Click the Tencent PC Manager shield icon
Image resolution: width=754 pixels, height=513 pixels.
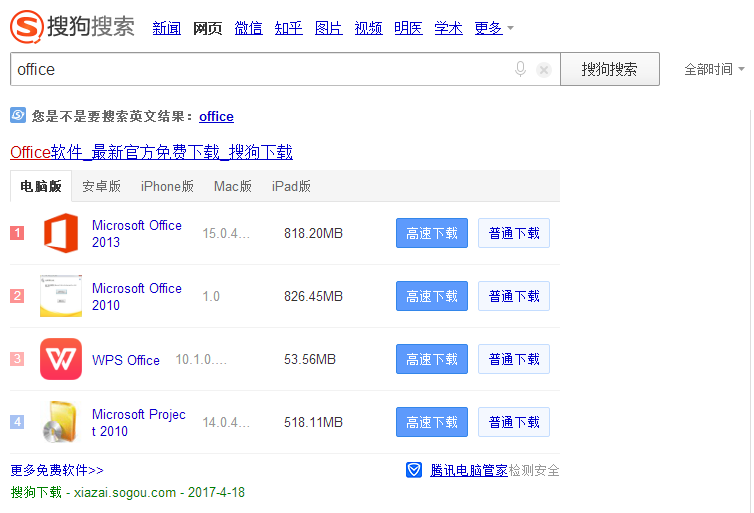click(414, 470)
